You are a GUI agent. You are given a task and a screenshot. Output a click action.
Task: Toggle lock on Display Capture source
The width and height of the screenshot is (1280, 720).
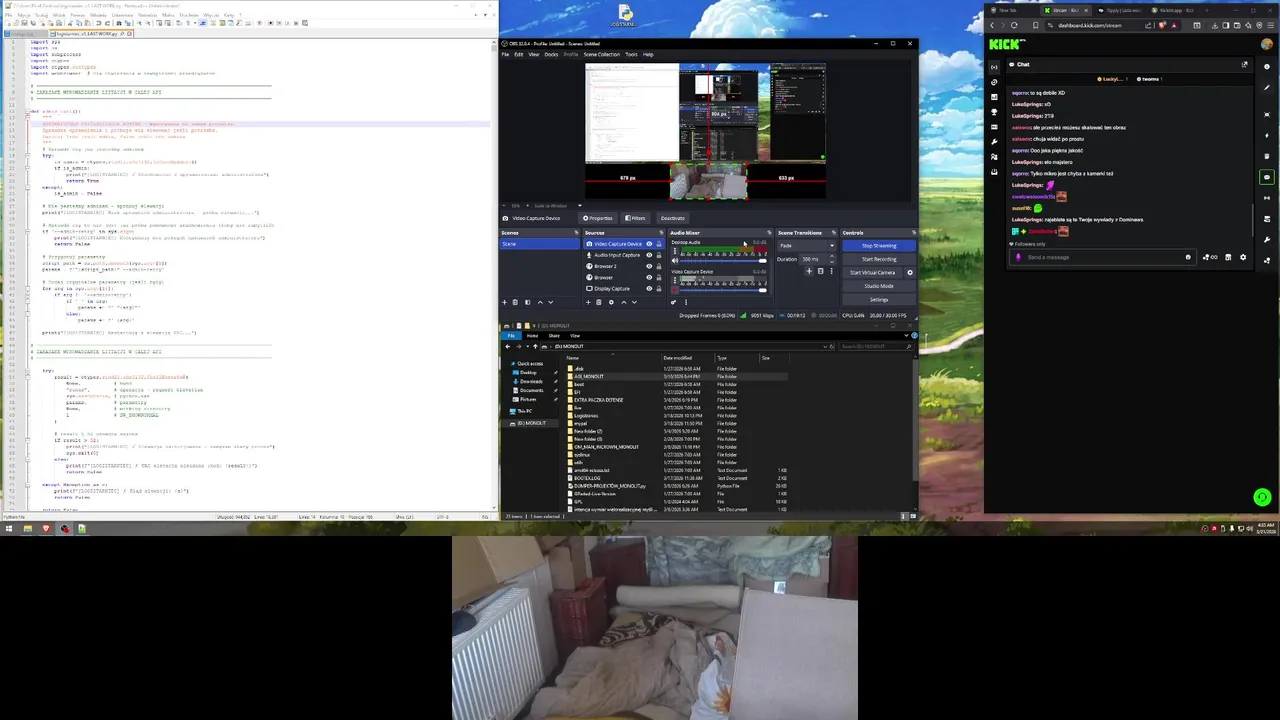(x=659, y=289)
